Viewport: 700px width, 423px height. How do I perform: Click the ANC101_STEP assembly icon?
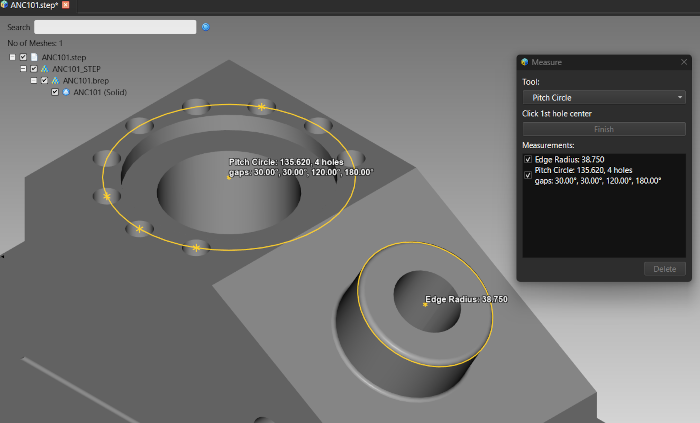tap(45, 69)
